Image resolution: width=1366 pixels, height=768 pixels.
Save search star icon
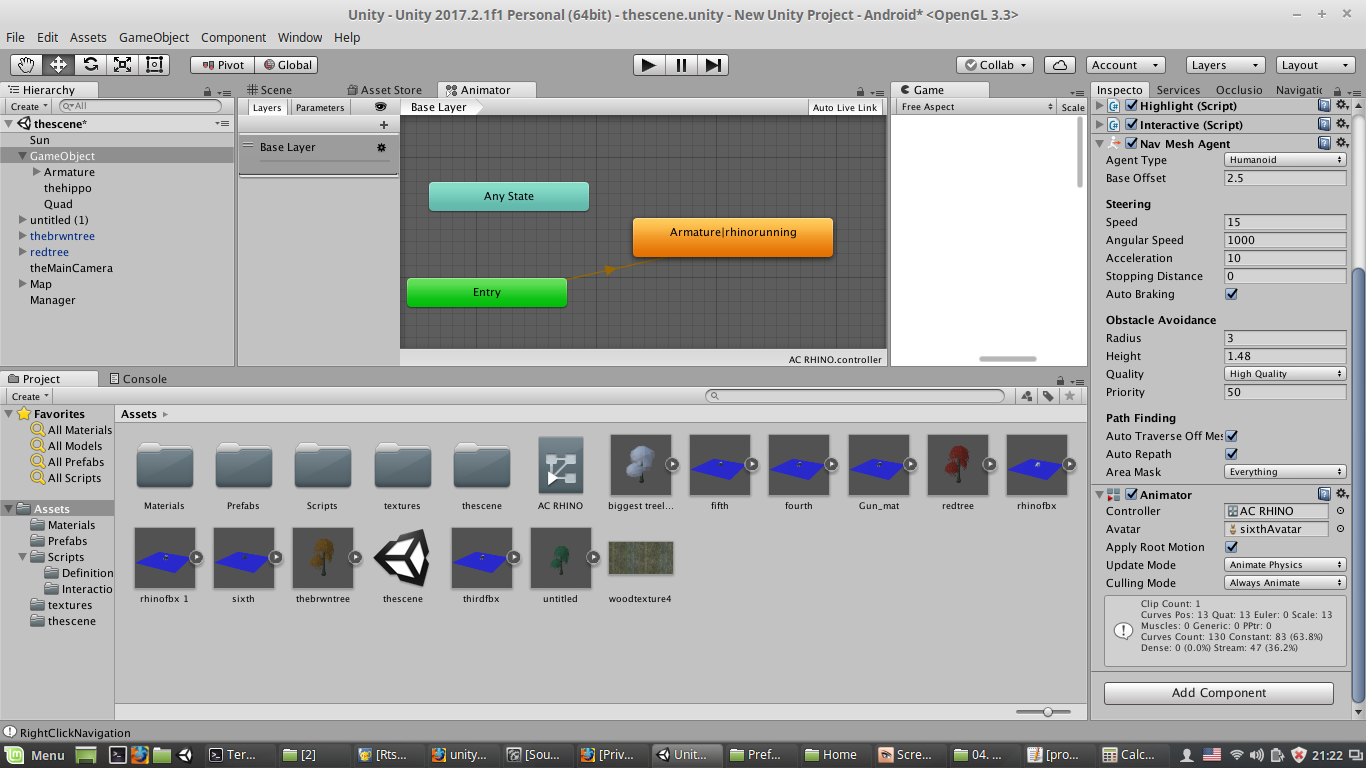(1070, 397)
